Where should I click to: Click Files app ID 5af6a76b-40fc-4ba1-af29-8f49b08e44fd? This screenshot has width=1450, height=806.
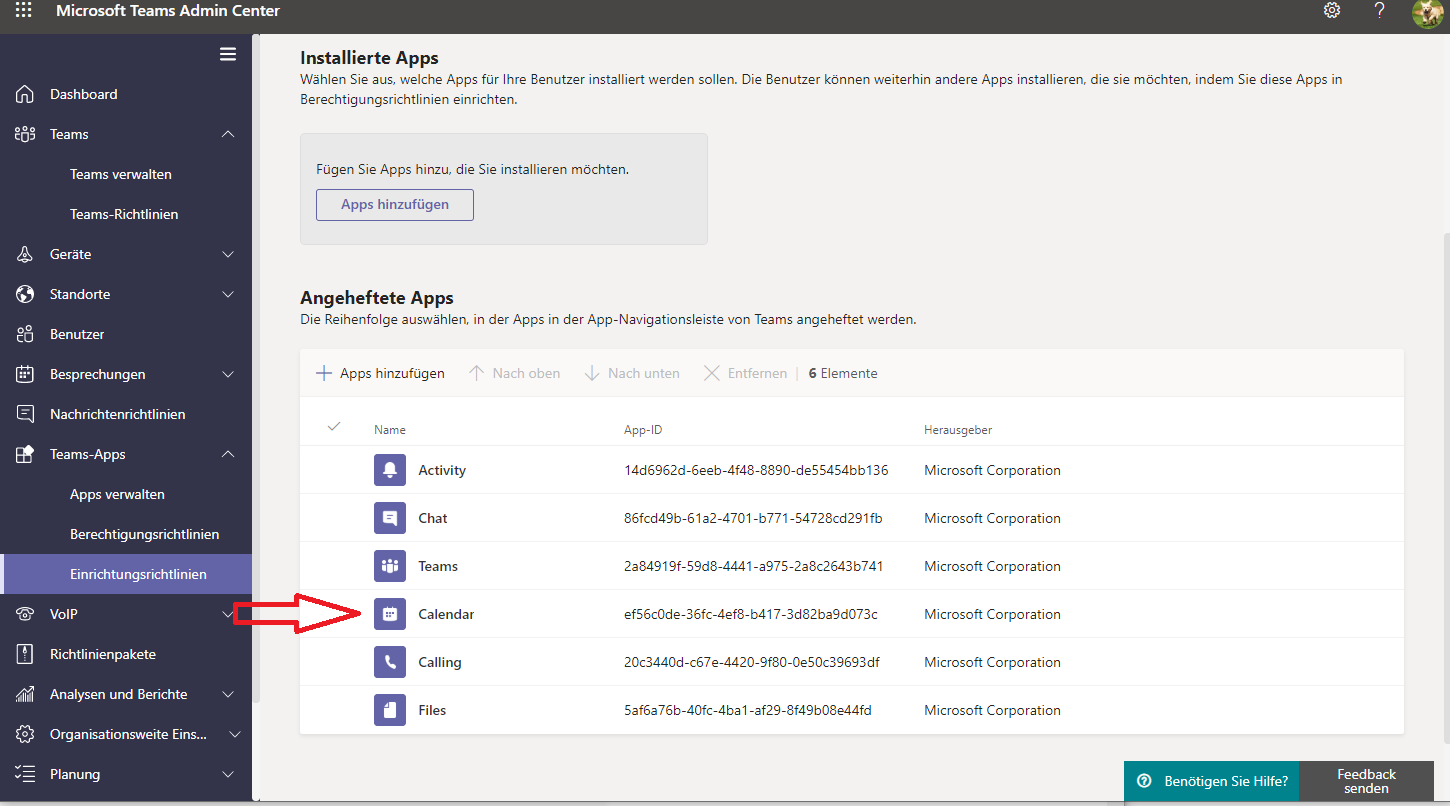(x=748, y=710)
